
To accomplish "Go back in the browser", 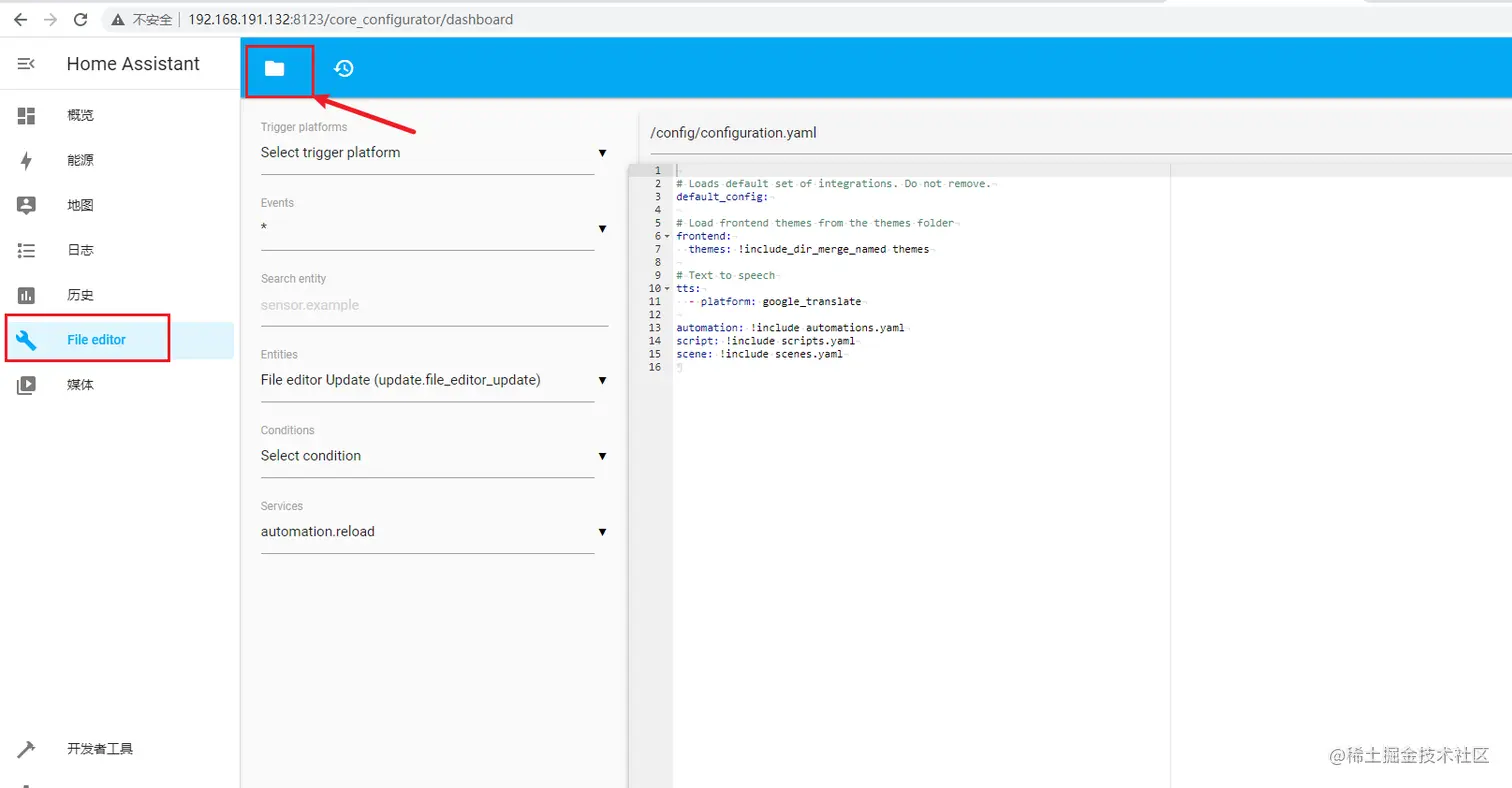I will pos(20,19).
